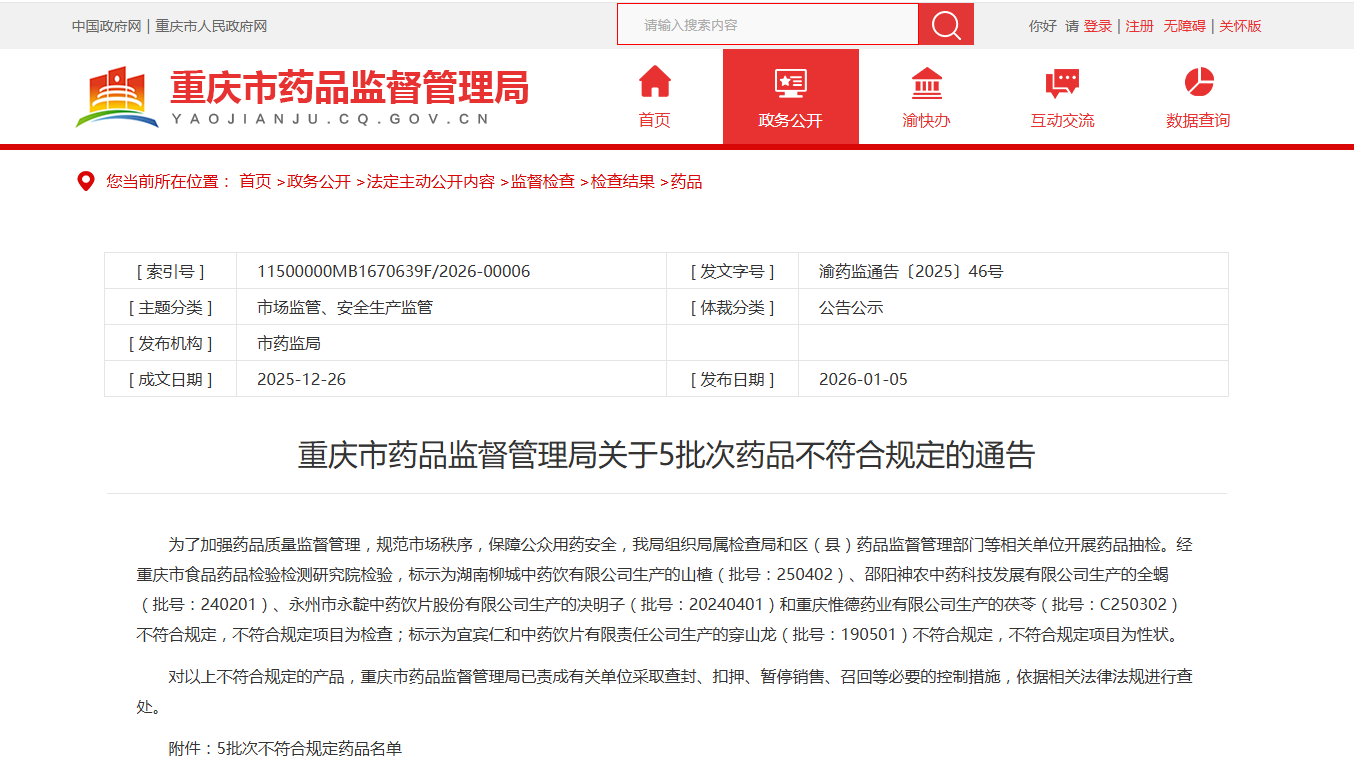Select 监督检查 breadcrumb link
This screenshot has width=1354, height=779.
click(542, 181)
